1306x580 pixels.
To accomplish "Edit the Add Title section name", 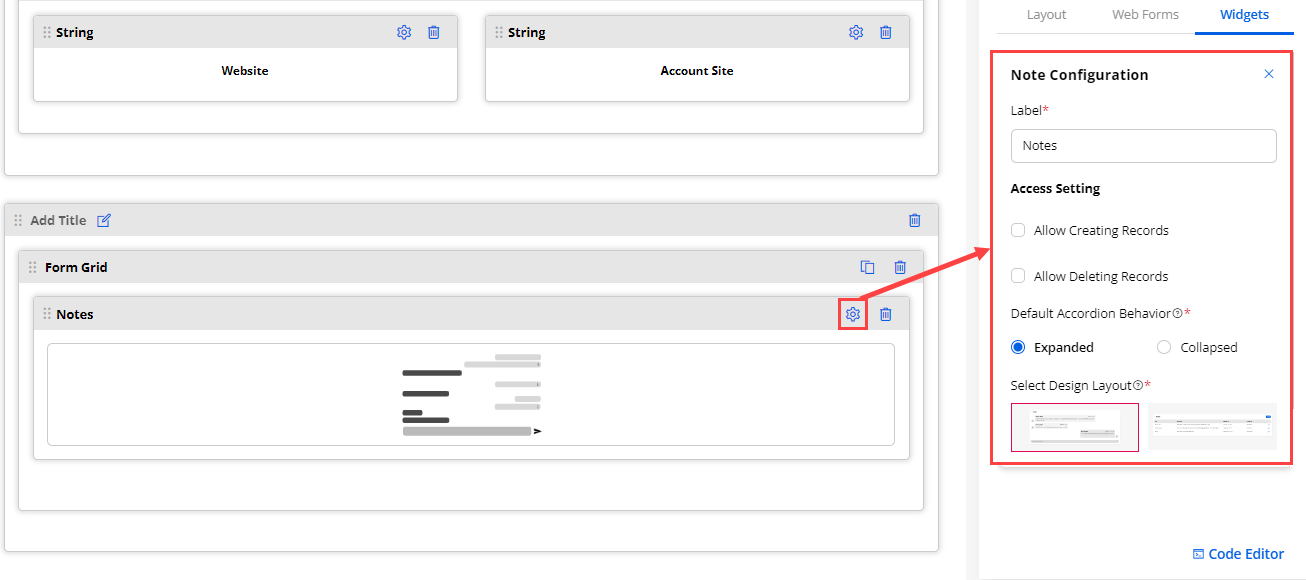I will (104, 220).
